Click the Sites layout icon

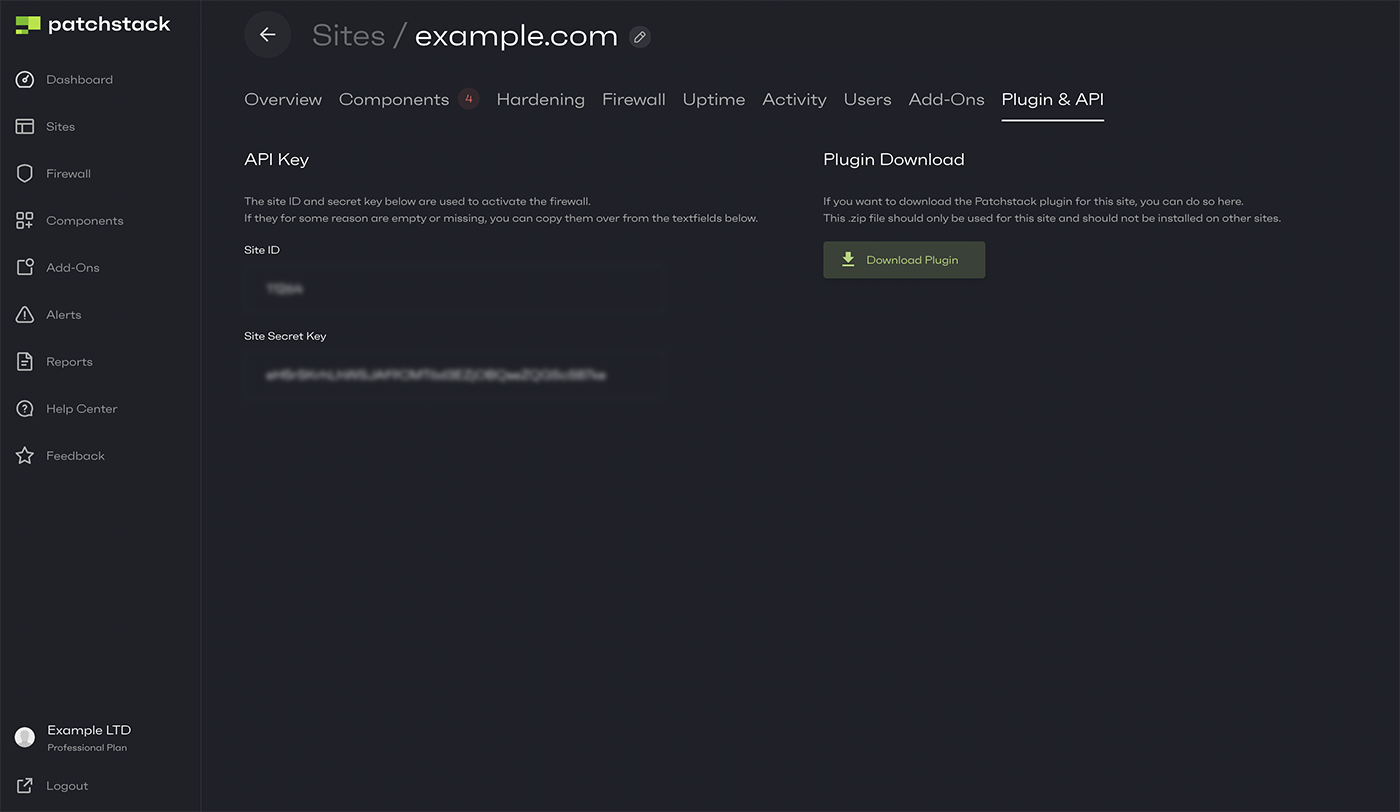25,127
